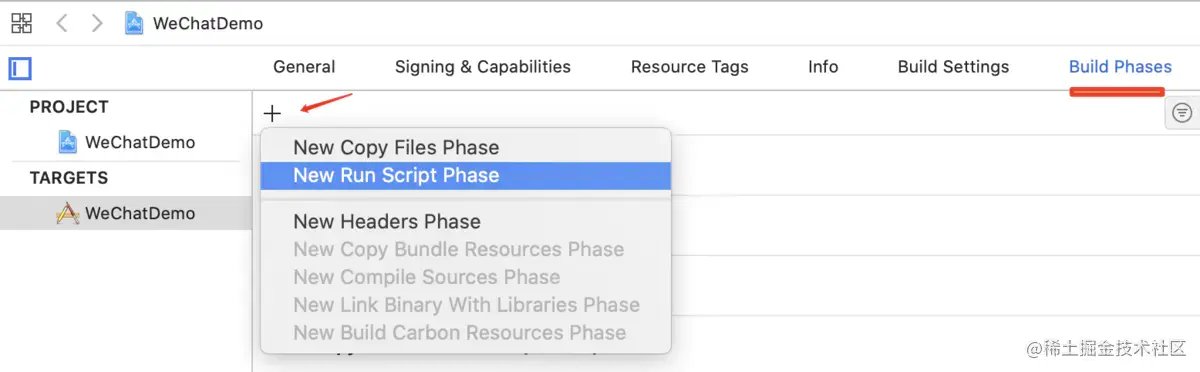Screen dimensions: 1200x372
Task: Open the filter icon on the right
Action: point(1182,113)
